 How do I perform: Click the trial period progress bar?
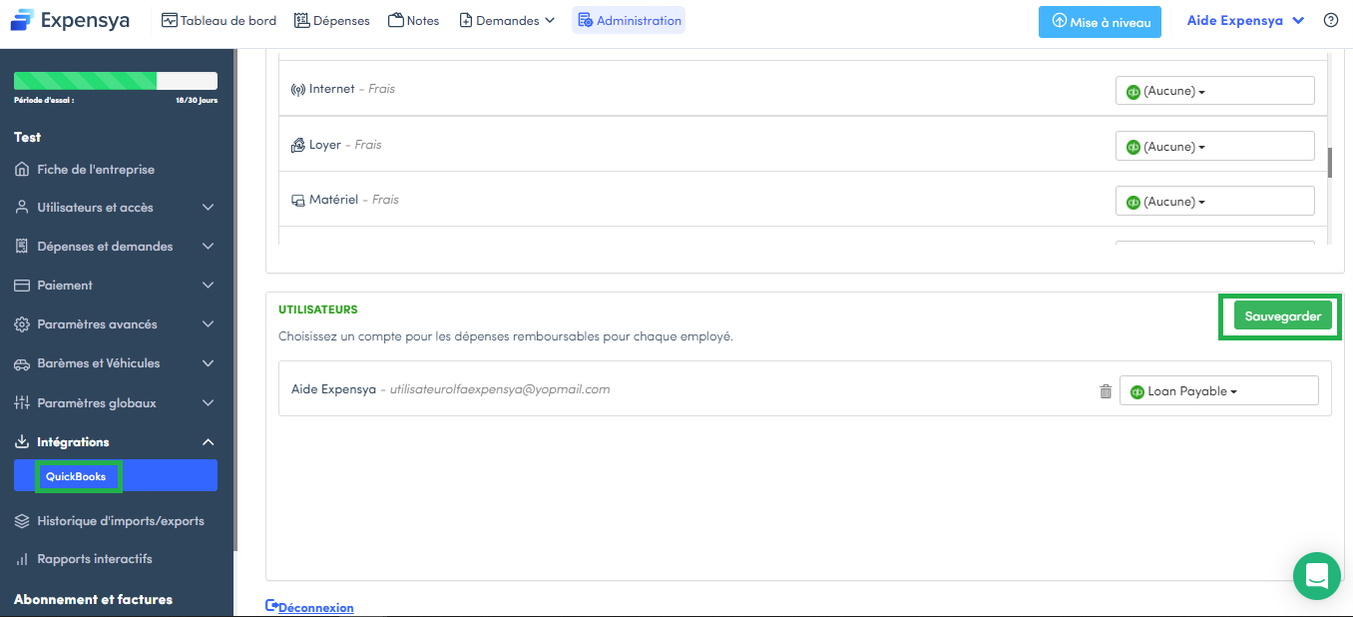point(116,81)
